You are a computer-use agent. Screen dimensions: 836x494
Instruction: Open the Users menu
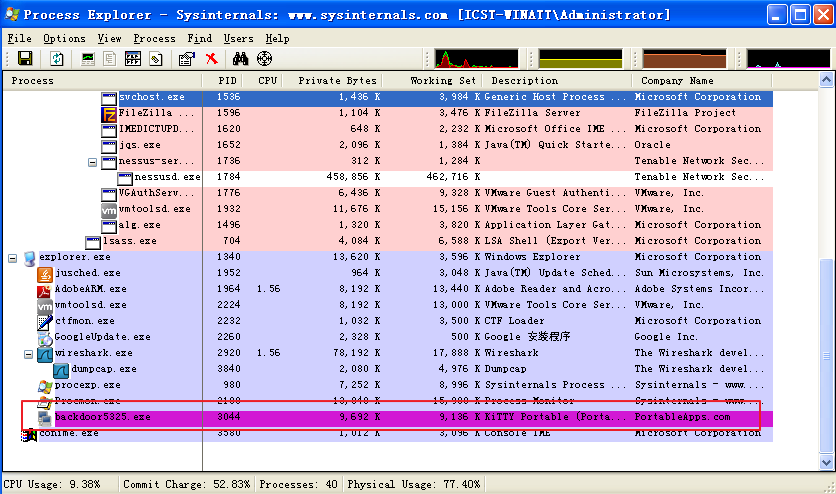[238, 38]
